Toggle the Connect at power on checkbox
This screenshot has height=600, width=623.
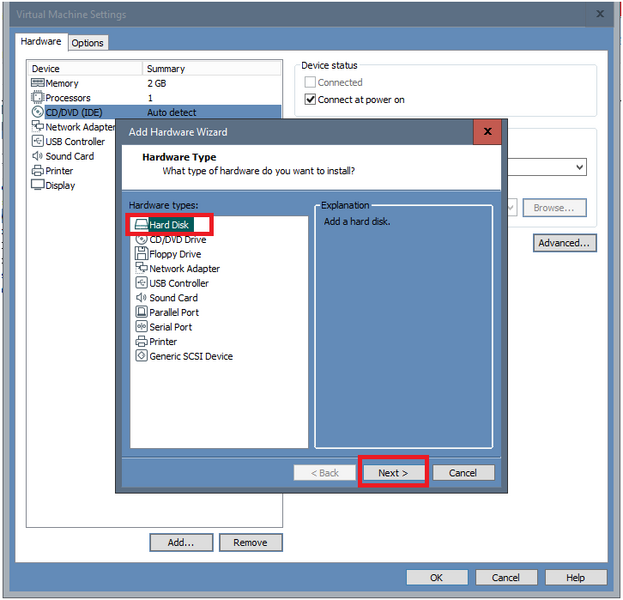[310, 100]
